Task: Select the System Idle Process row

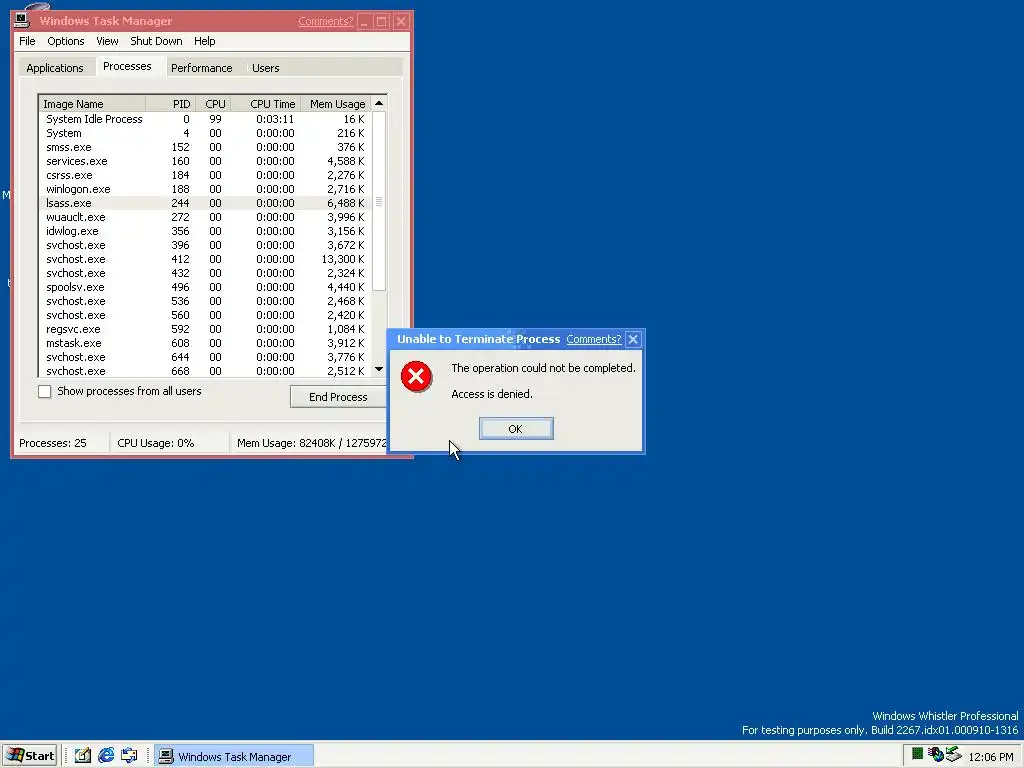Action: pyautogui.click(x=205, y=119)
